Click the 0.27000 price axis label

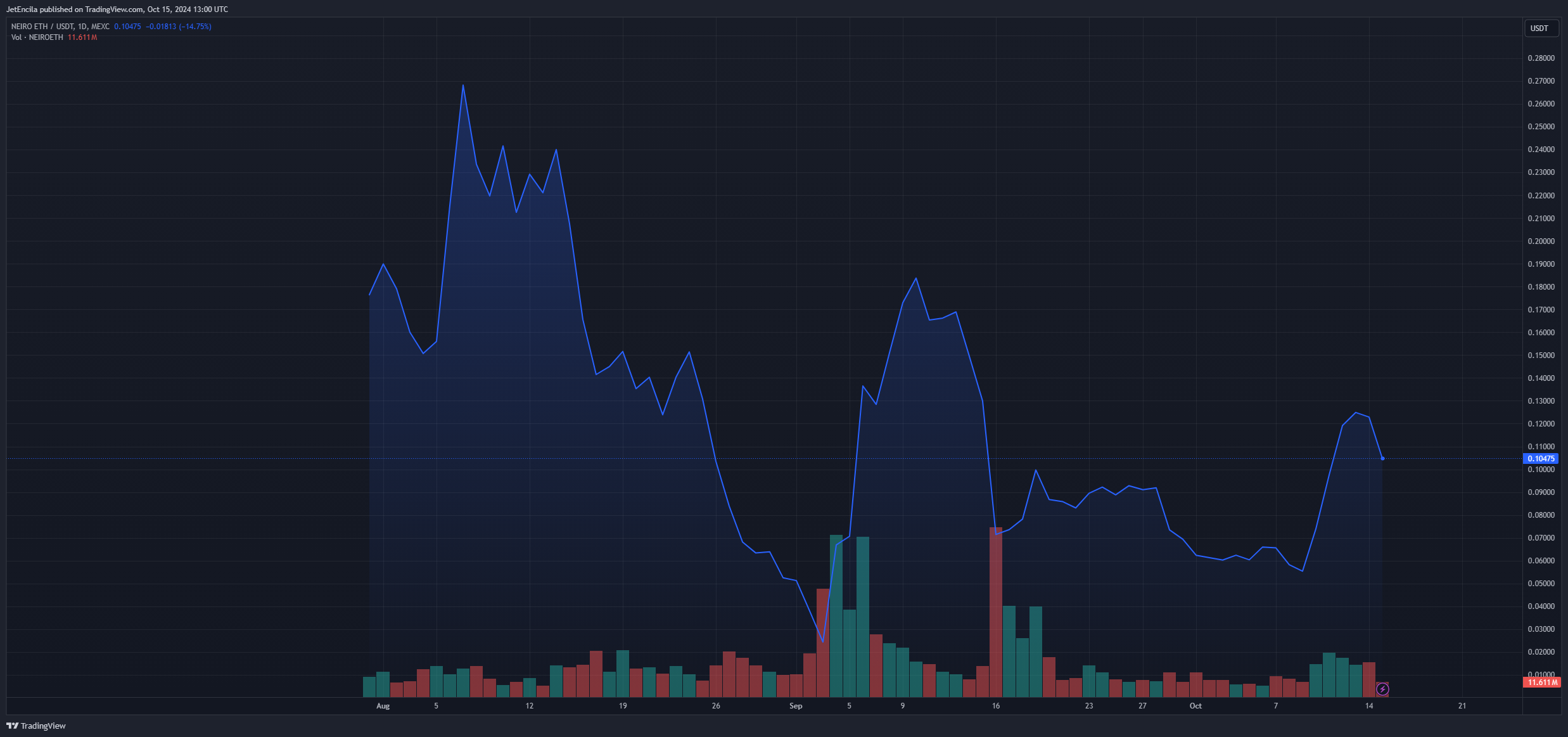[1541, 81]
